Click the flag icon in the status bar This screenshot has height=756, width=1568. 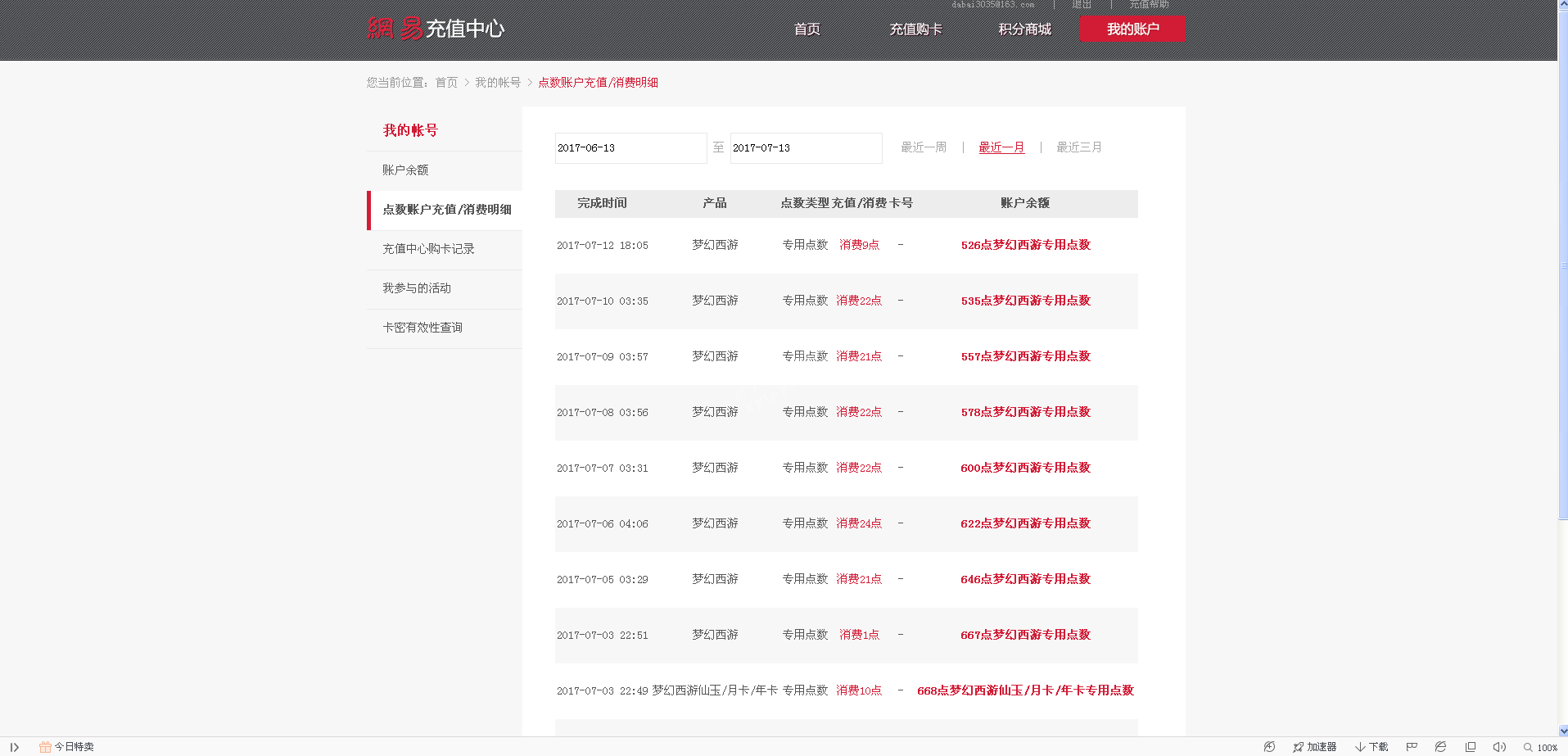click(x=1412, y=747)
